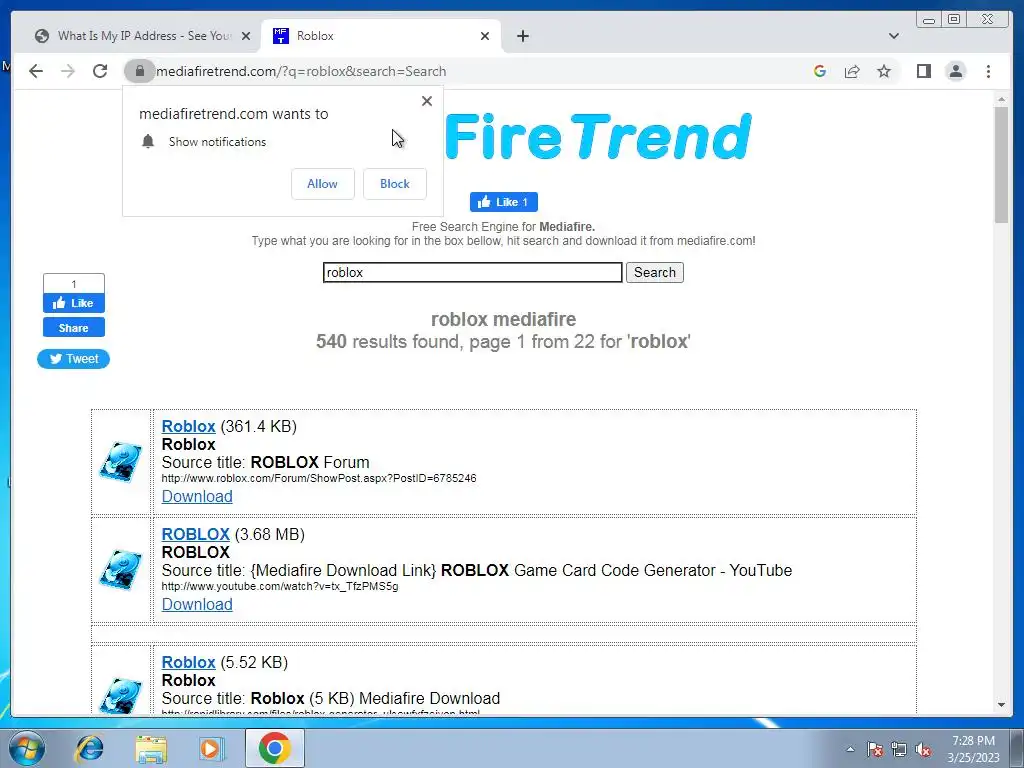Open the Roblox (5.52 KB) result link
1024x768 pixels.
pyautogui.click(x=189, y=662)
